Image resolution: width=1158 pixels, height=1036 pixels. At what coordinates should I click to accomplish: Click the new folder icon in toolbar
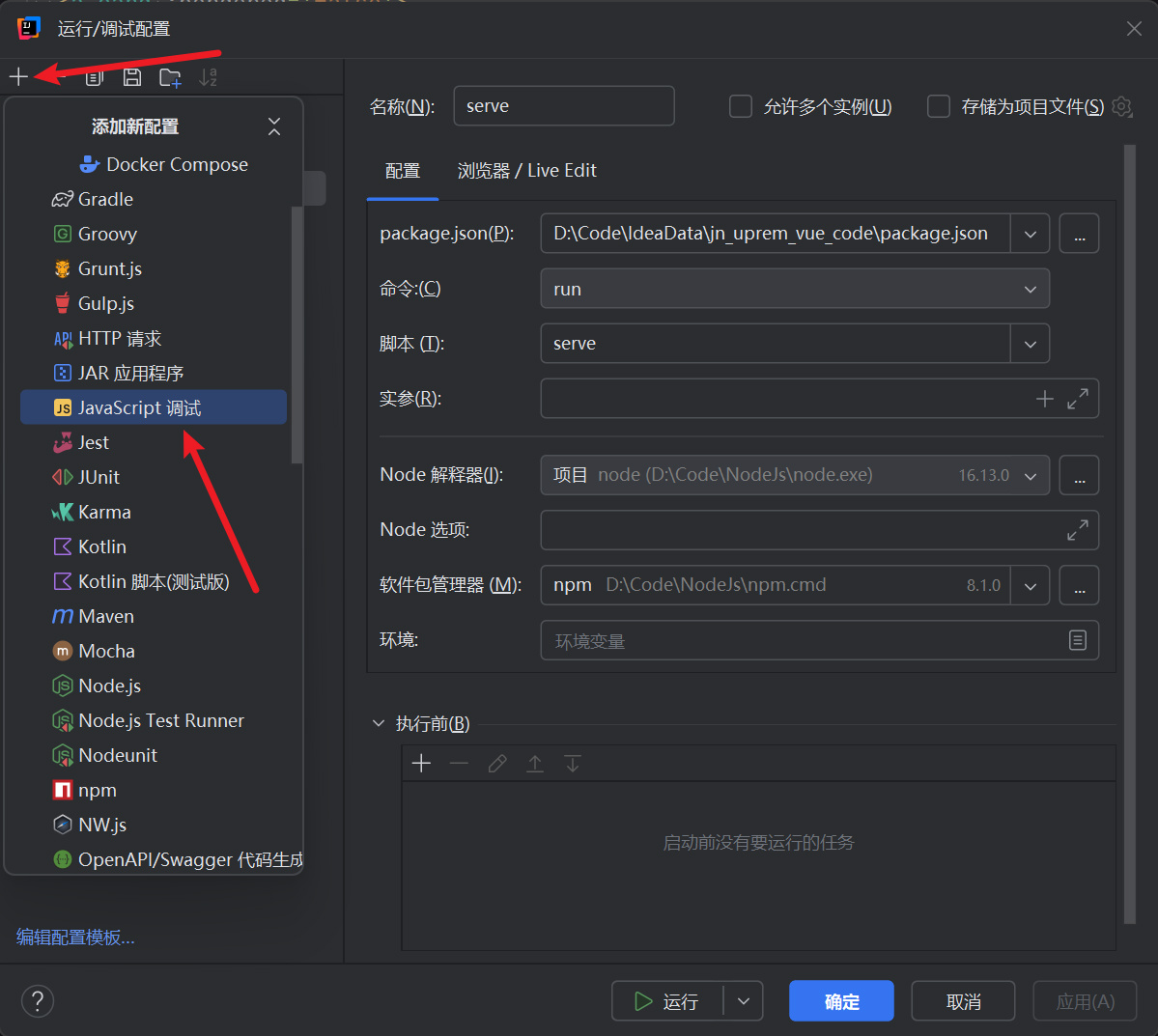(x=170, y=77)
